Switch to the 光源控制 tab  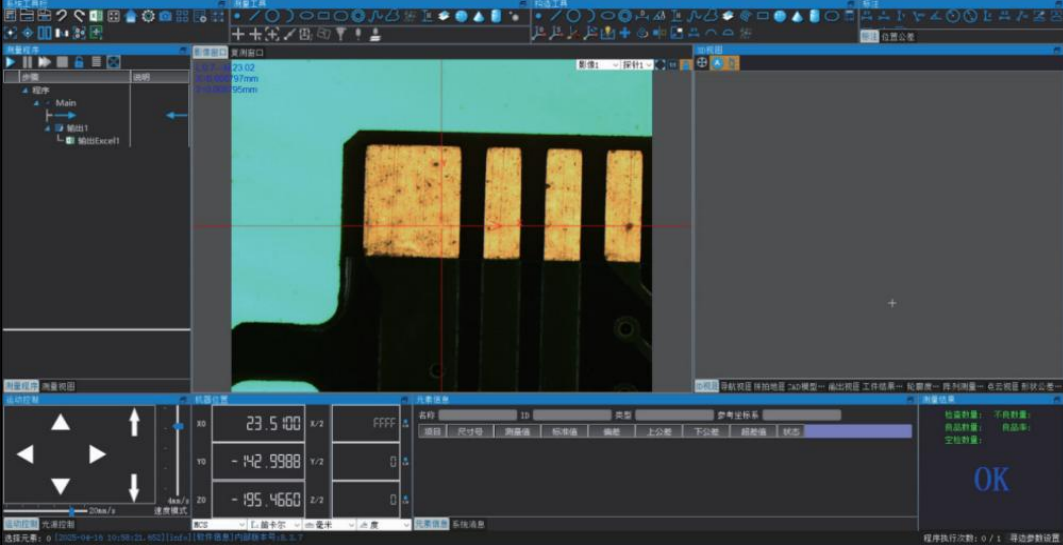(58, 524)
